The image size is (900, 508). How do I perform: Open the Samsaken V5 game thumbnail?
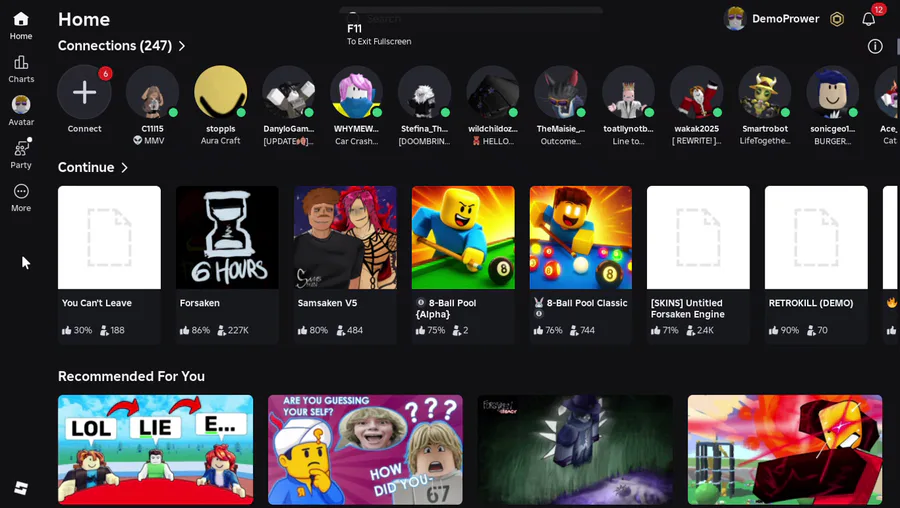coord(345,237)
